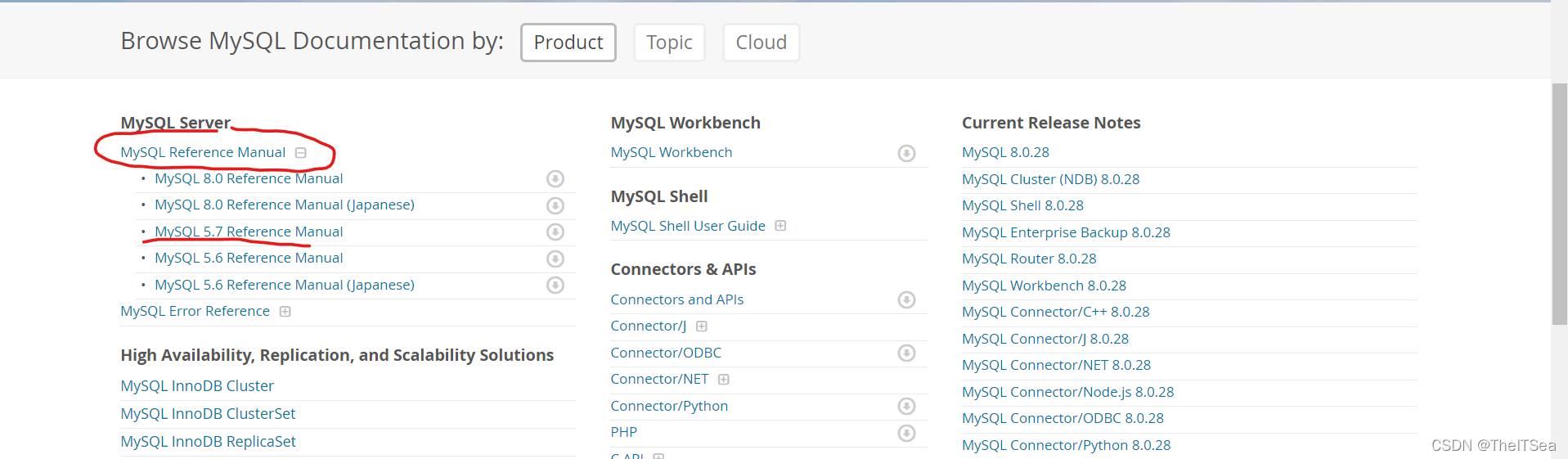1568x459 pixels.
Task: Click the vertical page scrollbar thumb
Action: 1559,205
